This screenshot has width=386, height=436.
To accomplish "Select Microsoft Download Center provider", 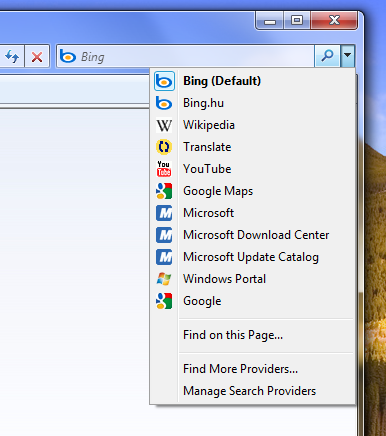I will coord(253,235).
